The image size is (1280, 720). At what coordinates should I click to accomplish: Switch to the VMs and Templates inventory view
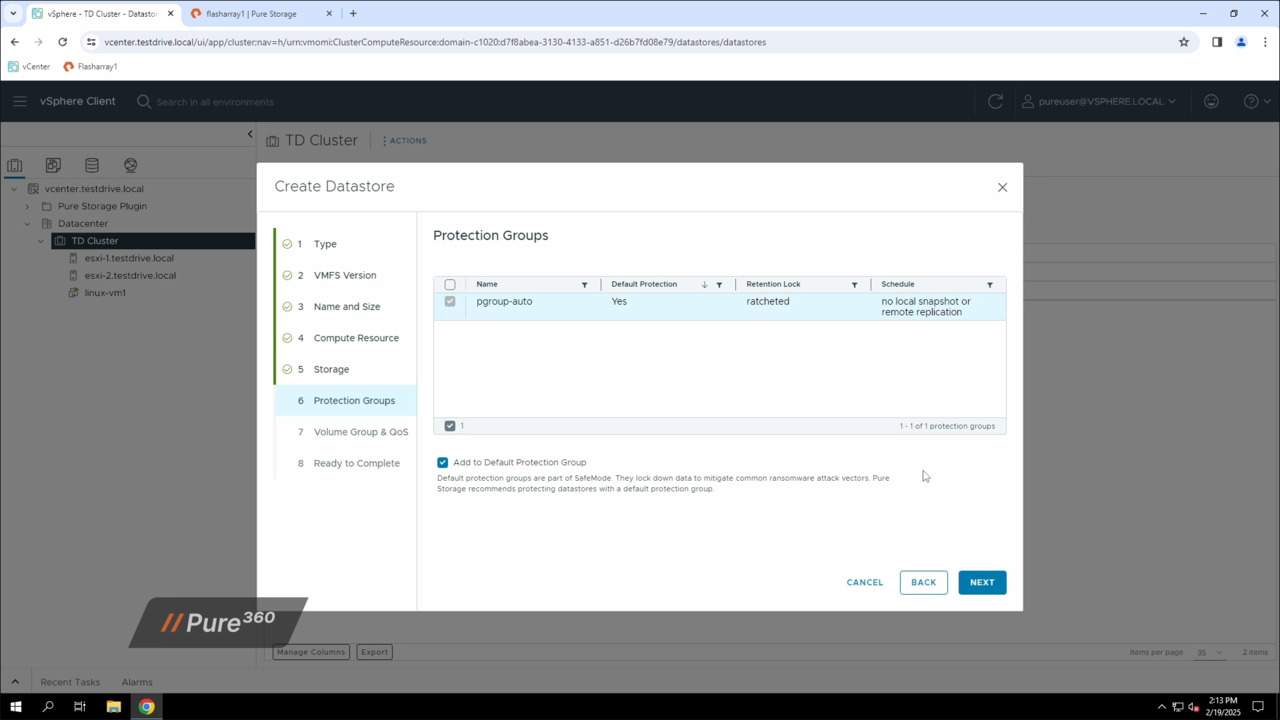[53, 166]
